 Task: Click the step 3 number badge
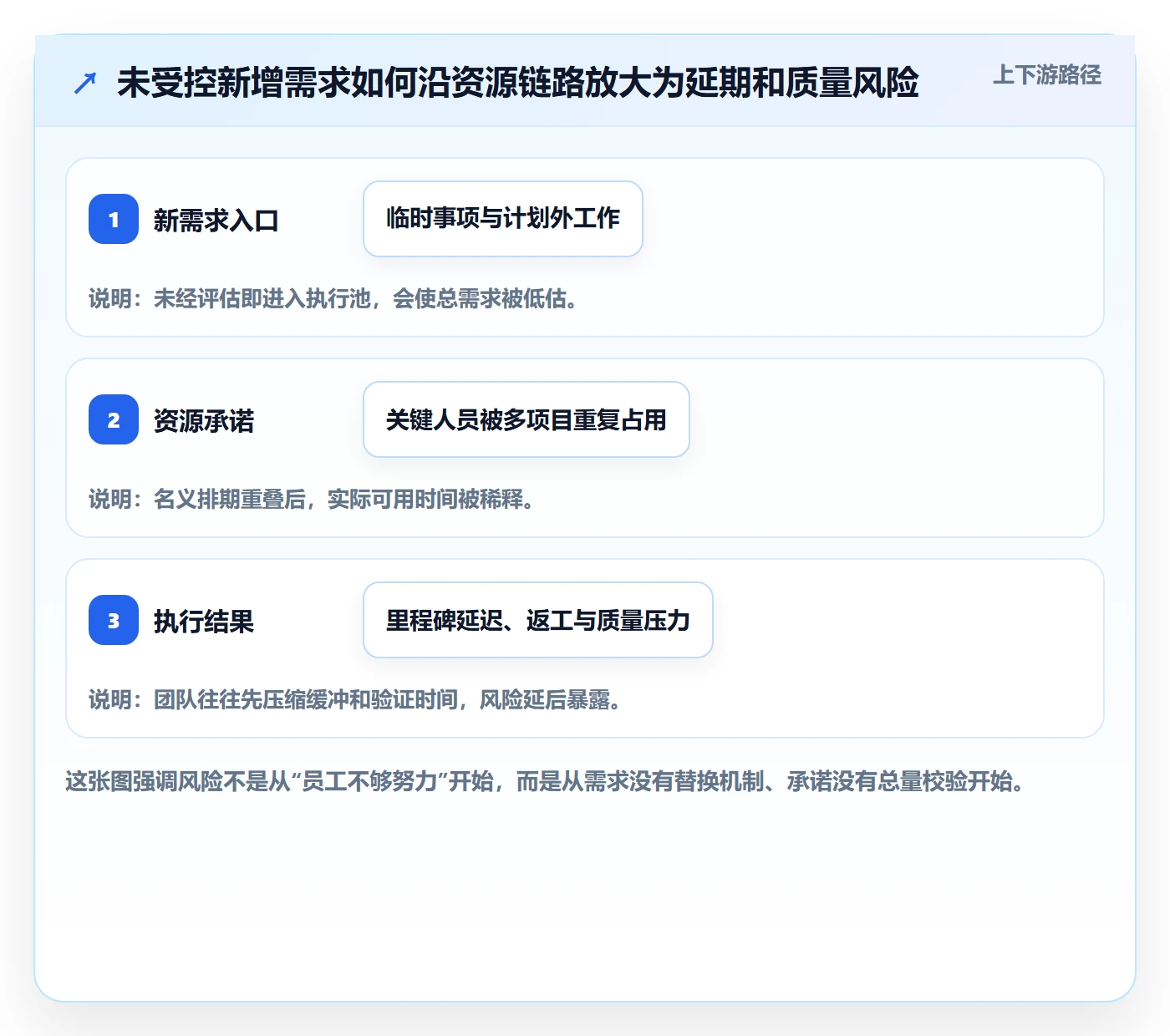click(114, 620)
